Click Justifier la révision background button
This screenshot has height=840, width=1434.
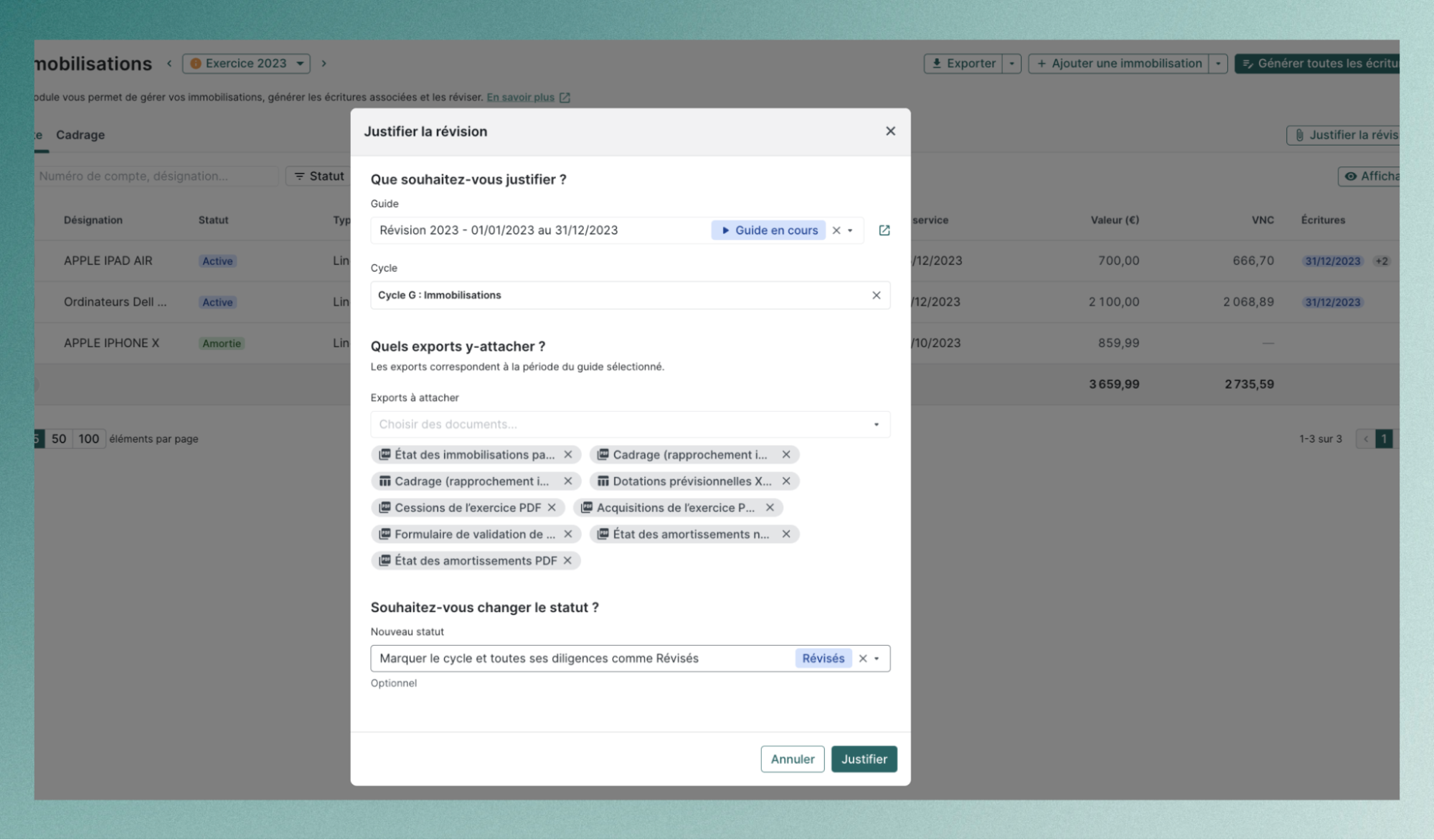(1343, 135)
